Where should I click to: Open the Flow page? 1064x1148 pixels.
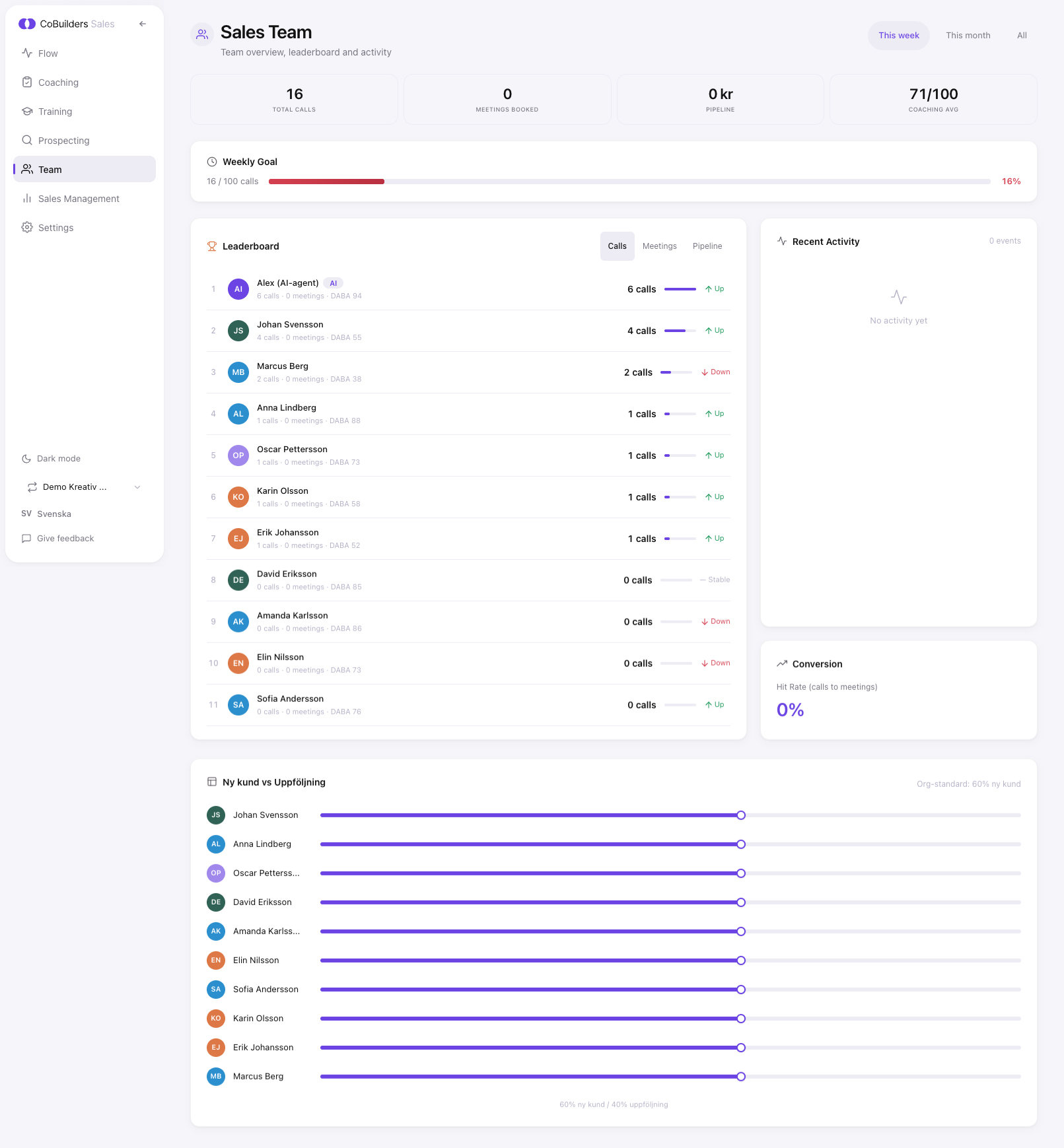point(48,53)
